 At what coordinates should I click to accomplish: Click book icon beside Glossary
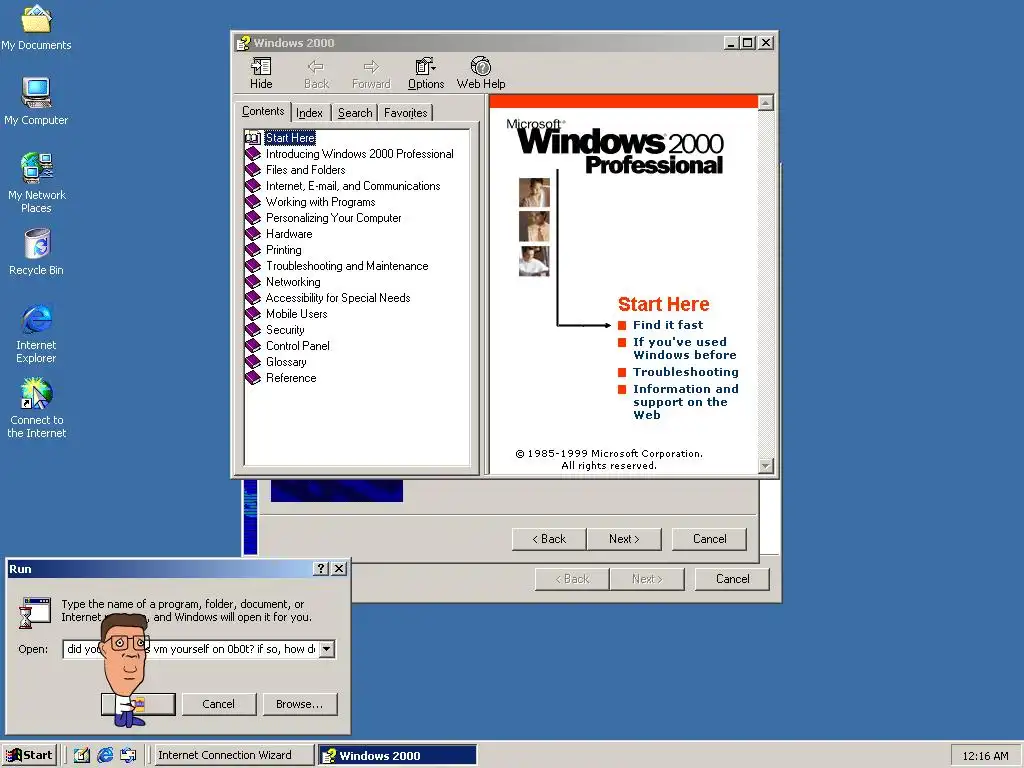click(253, 362)
